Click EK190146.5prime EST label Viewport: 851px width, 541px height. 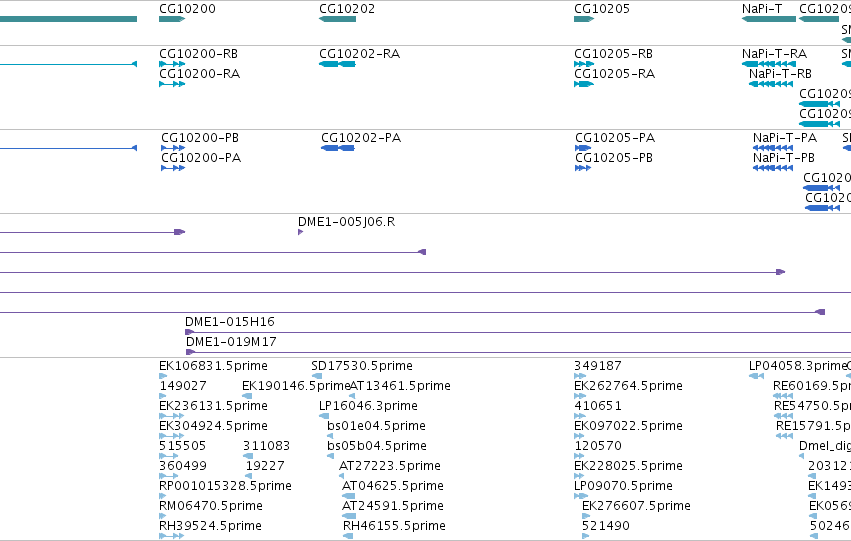(296, 386)
